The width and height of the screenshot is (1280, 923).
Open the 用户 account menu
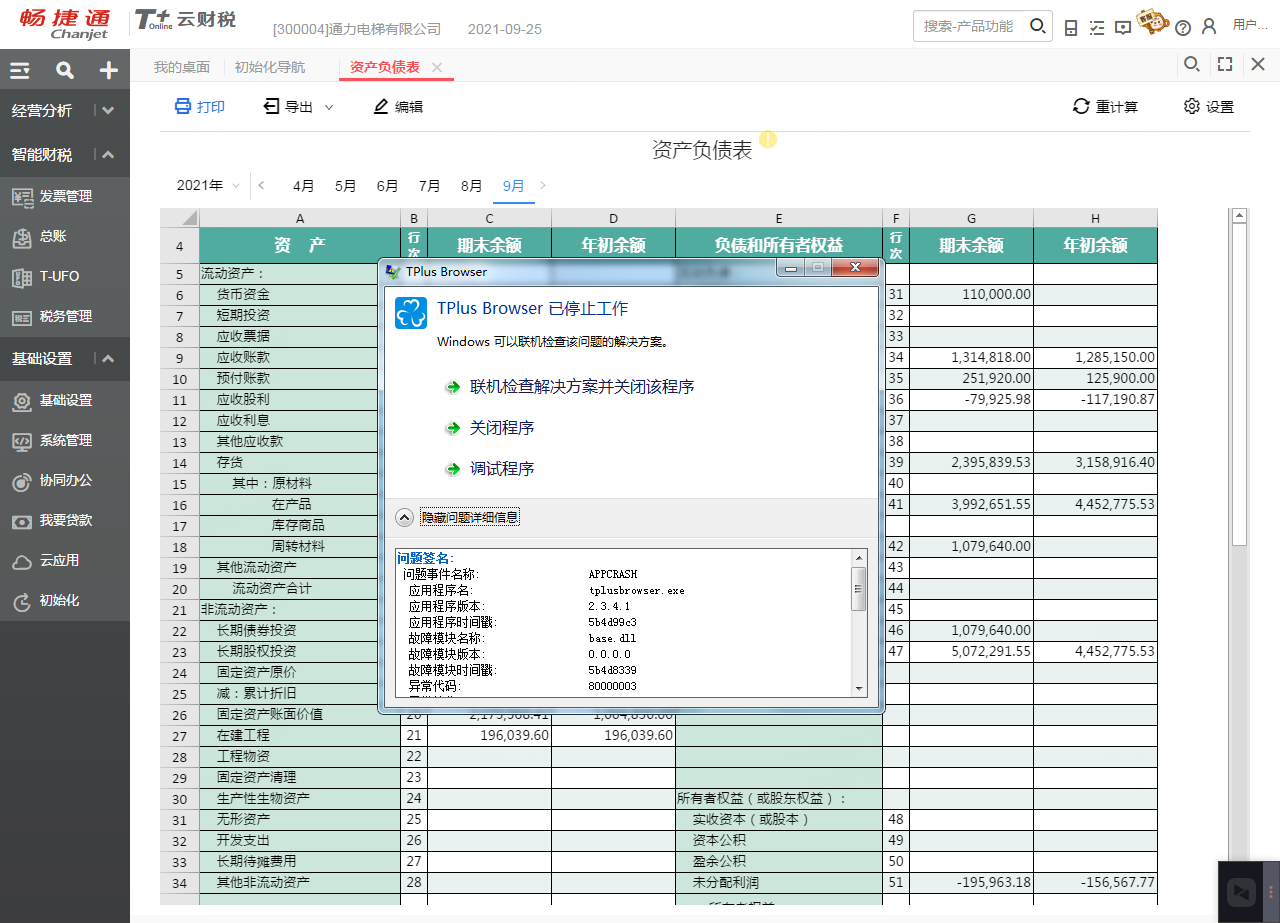tap(1250, 26)
